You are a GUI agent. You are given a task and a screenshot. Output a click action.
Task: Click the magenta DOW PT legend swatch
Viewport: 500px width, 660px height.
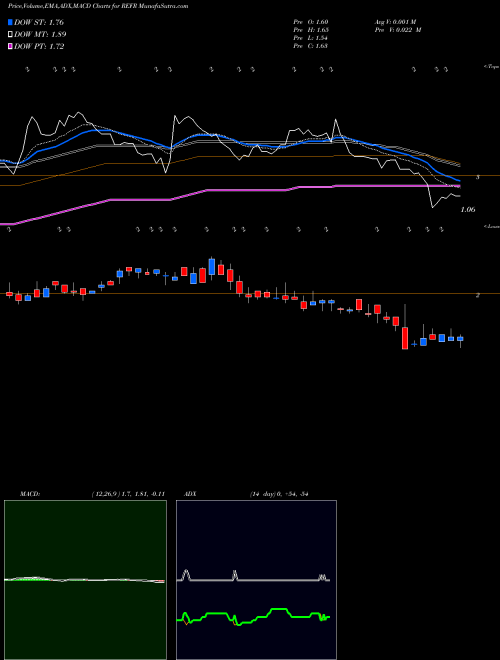[10, 47]
